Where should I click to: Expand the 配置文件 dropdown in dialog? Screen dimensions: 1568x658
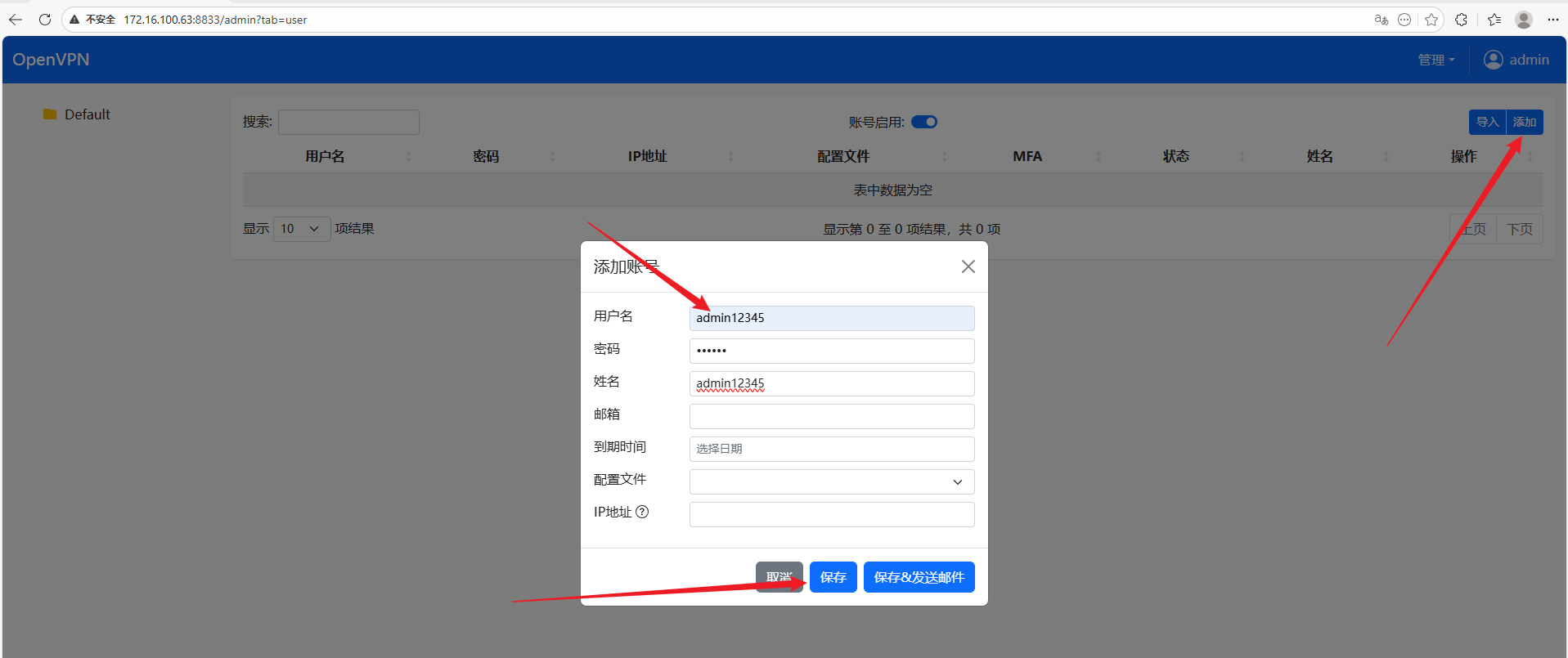tap(832, 481)
